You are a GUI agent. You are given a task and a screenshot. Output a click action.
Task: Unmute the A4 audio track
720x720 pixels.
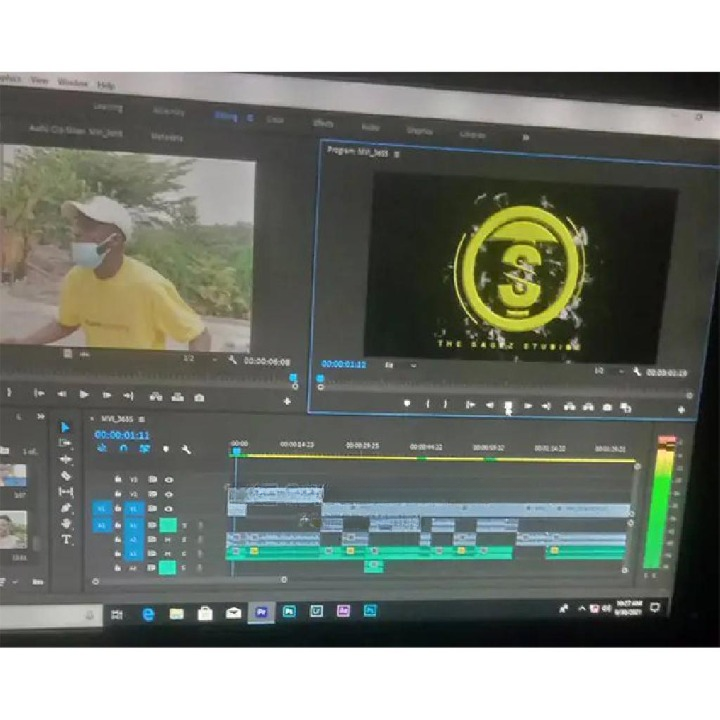point(168,568)
